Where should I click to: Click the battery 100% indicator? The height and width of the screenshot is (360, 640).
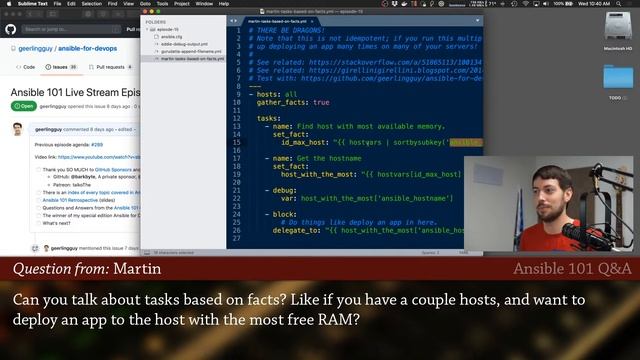coord(563,4)
